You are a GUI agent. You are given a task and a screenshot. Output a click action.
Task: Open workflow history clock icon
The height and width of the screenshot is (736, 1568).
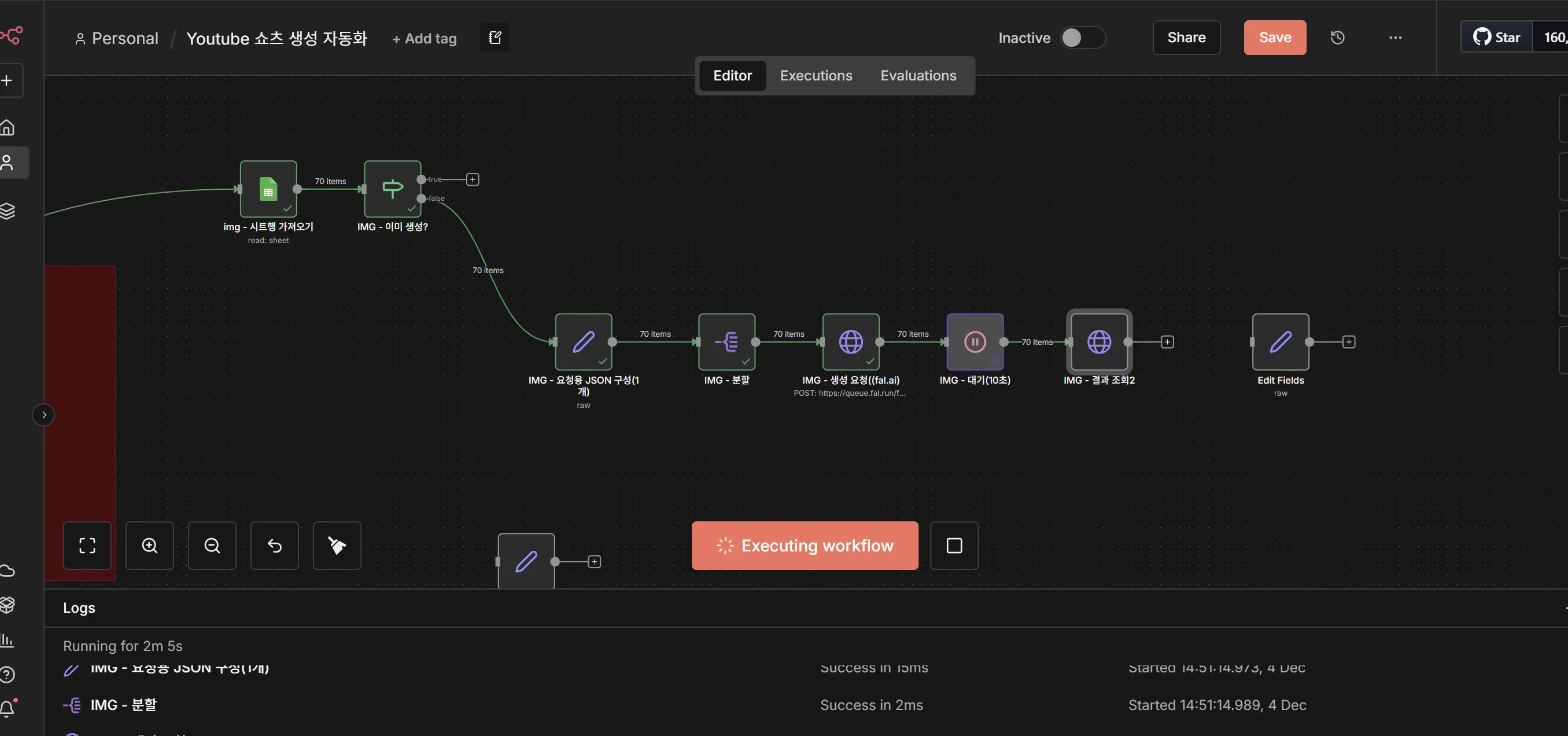[x=1337, y=38]
